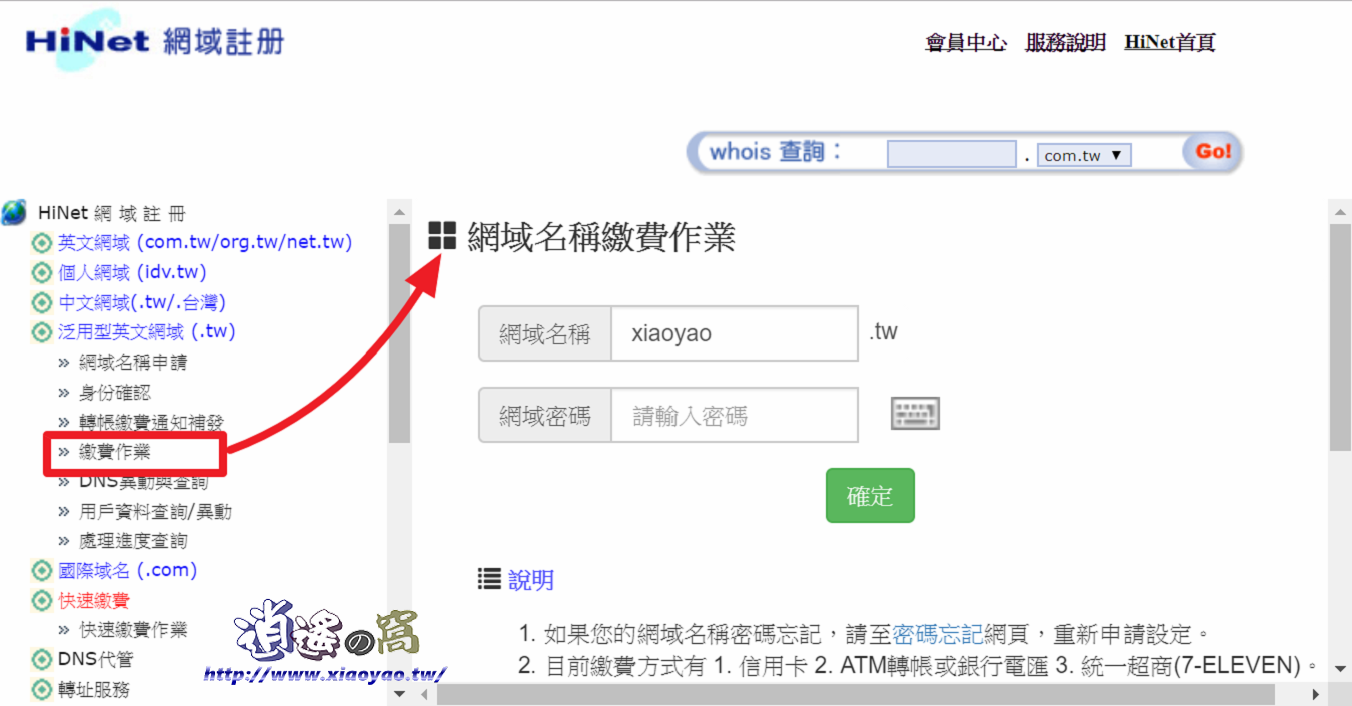The height and width of the screenshot is (706, 1352).
Task: Open the virtual keyboard icon
Action: (x=915, y=414)
